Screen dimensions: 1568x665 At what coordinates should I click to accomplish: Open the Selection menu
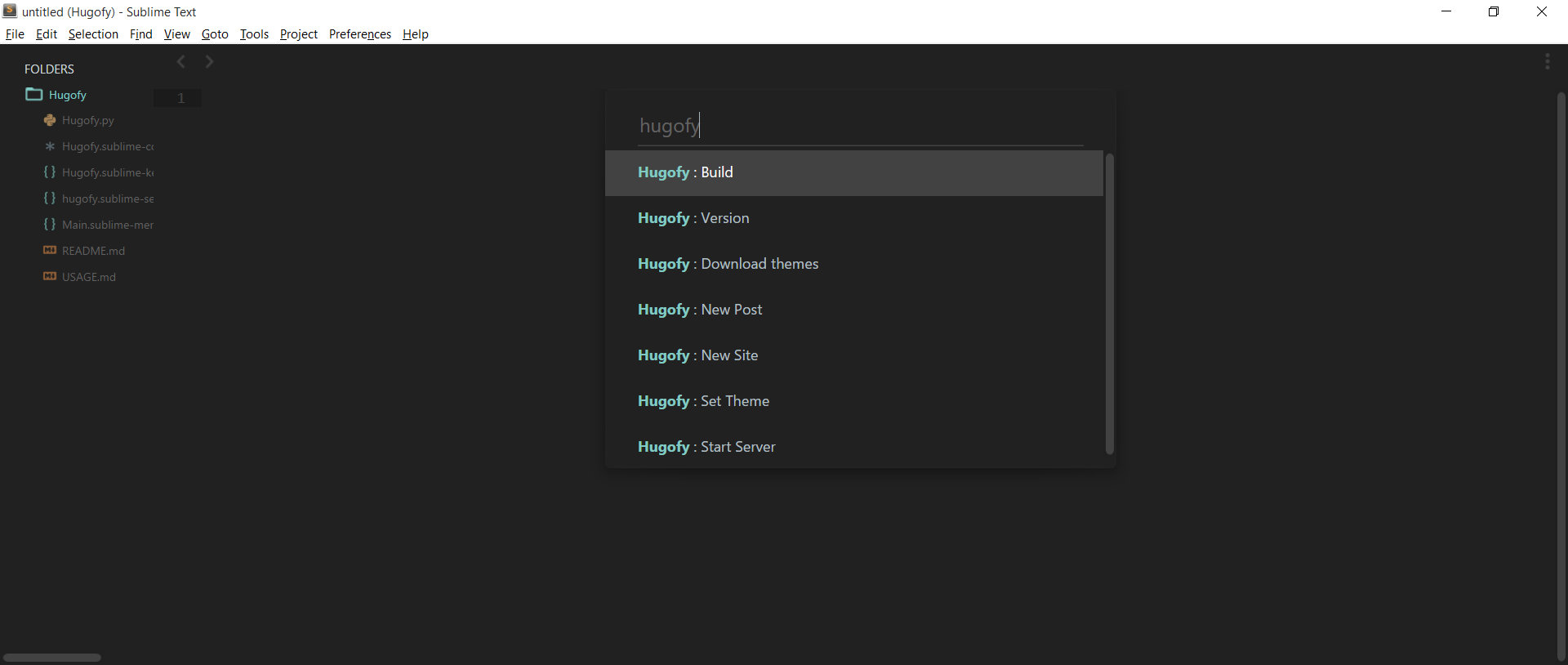[x=93, y=34]
